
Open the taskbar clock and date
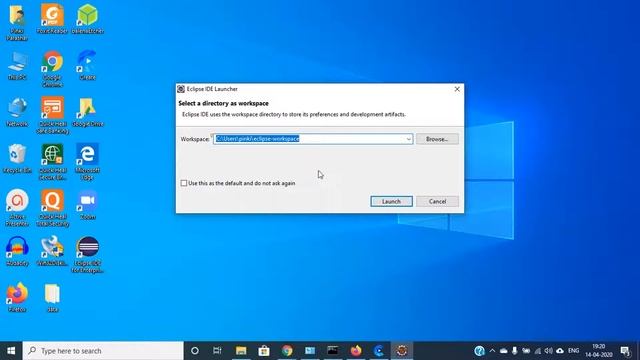coord(598,351)
